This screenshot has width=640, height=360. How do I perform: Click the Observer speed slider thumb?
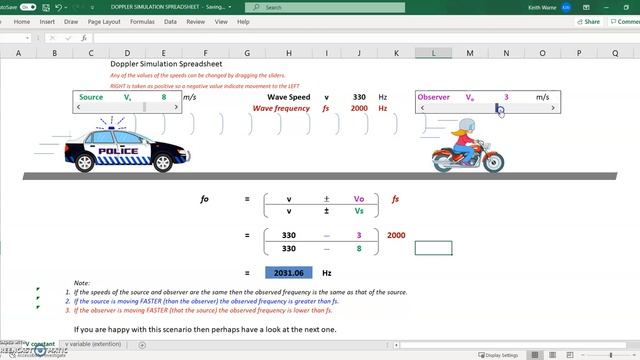coord(497,108)
